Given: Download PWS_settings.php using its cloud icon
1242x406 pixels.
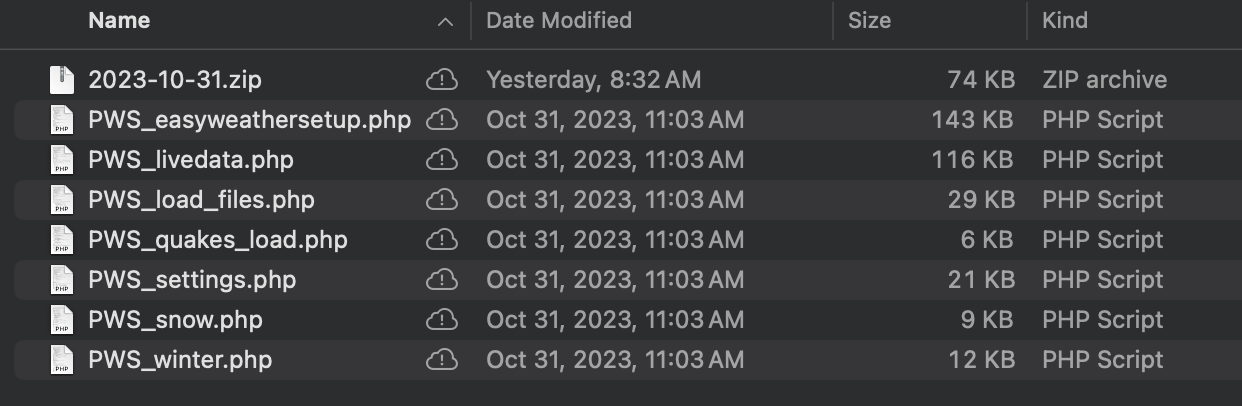Looking at the screenshot, I should pyautogui.click(x=441, y=280).
